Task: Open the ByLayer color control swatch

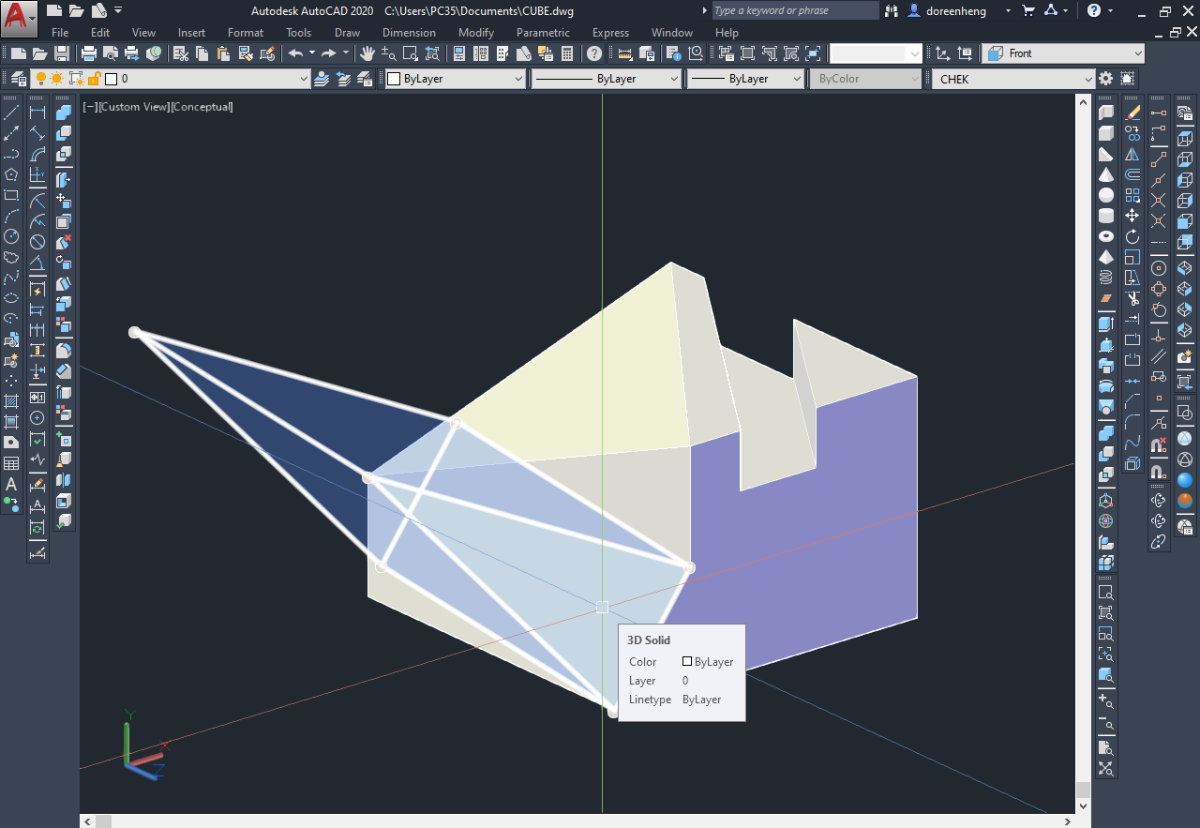Action: tap(455, 78)
